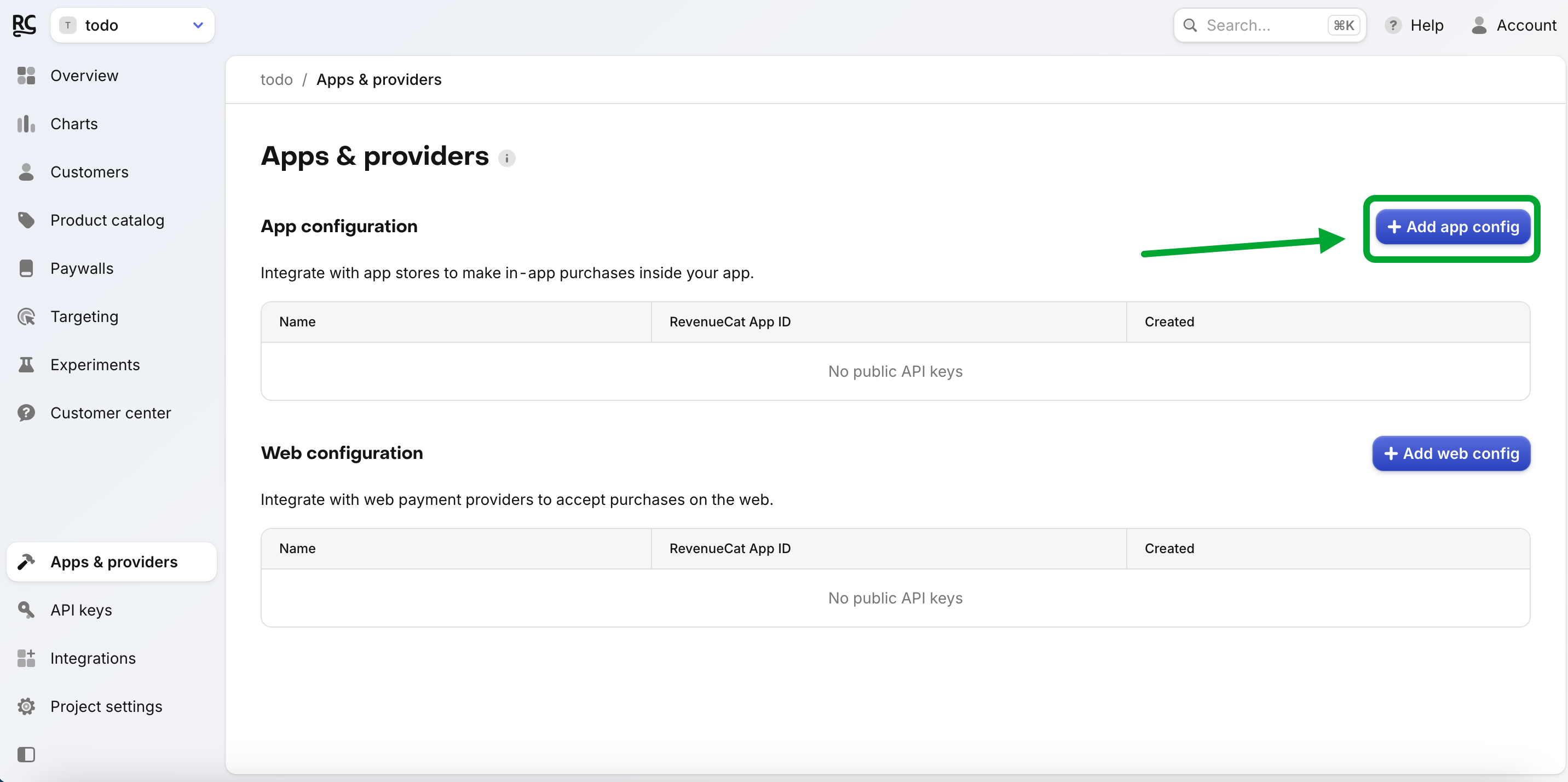The image size is (1568, 782).
Task: Click the Targeting icon in sidebar
Action: tap(26, 317)
